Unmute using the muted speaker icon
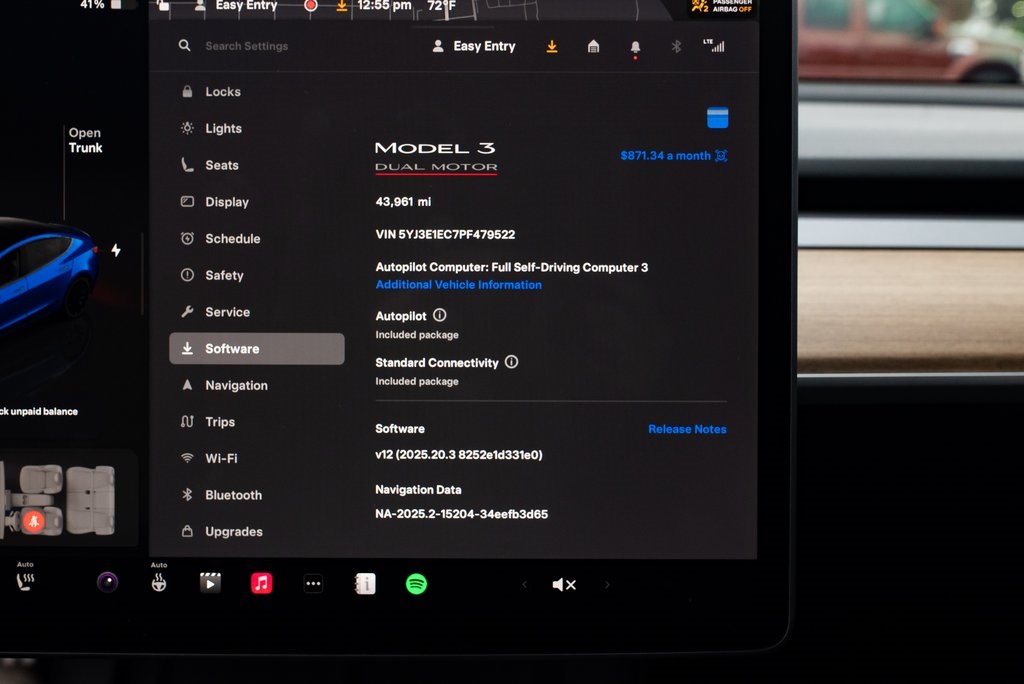The height and width of the screenshot is (684, 1024). pos(564,585)
